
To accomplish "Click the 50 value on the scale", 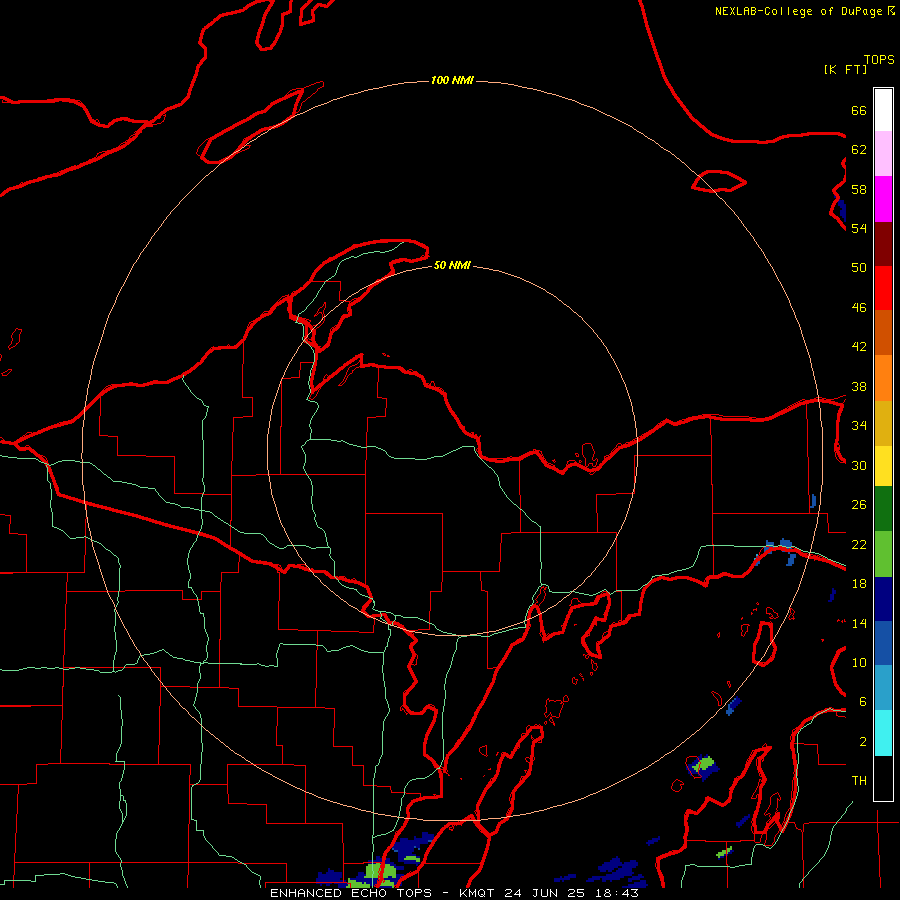I will [x=859, y=268].
